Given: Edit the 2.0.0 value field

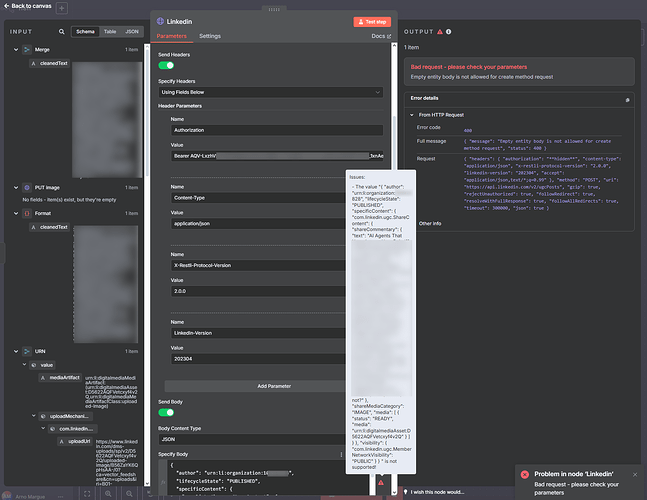Looking at the screenshot, I should click(258, 291).
